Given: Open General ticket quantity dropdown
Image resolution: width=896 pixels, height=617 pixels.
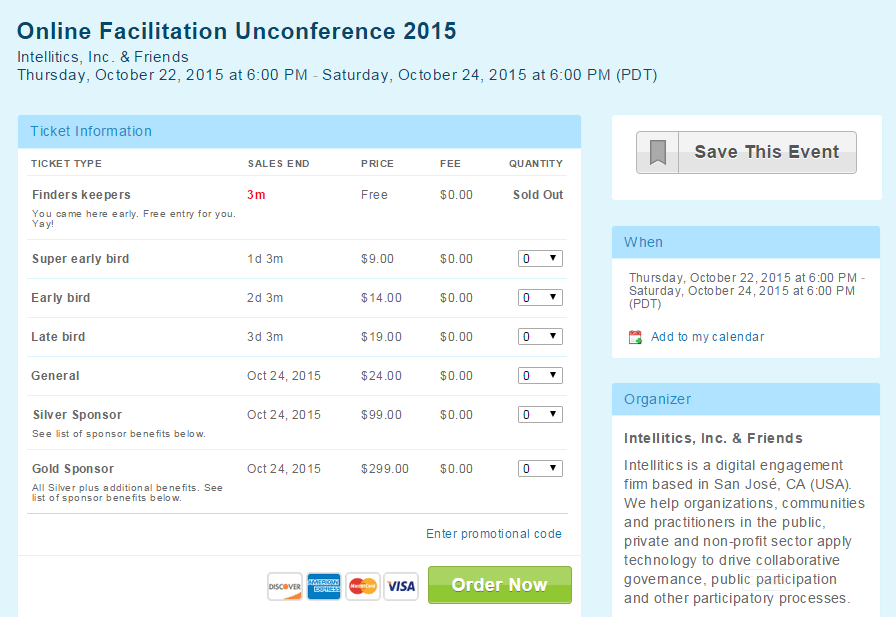Looking at the screenshot, I should click(540, 375).
